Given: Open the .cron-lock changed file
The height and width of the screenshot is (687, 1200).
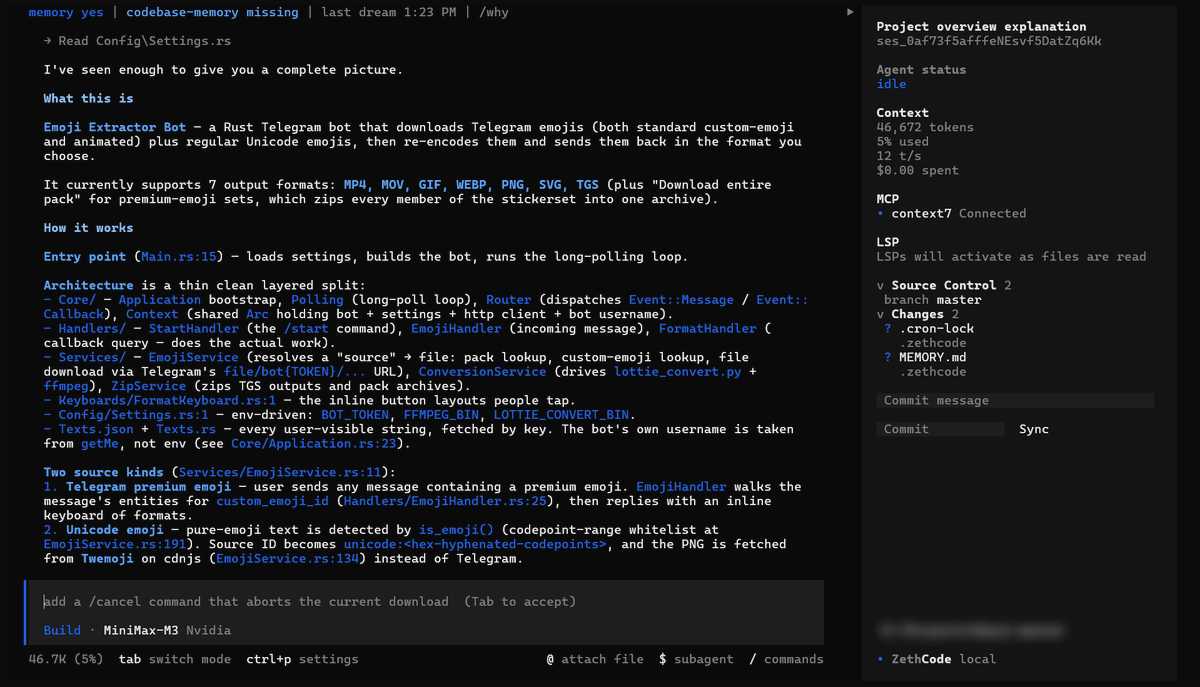Looking at the screenshot, I should tap(936, 329).
